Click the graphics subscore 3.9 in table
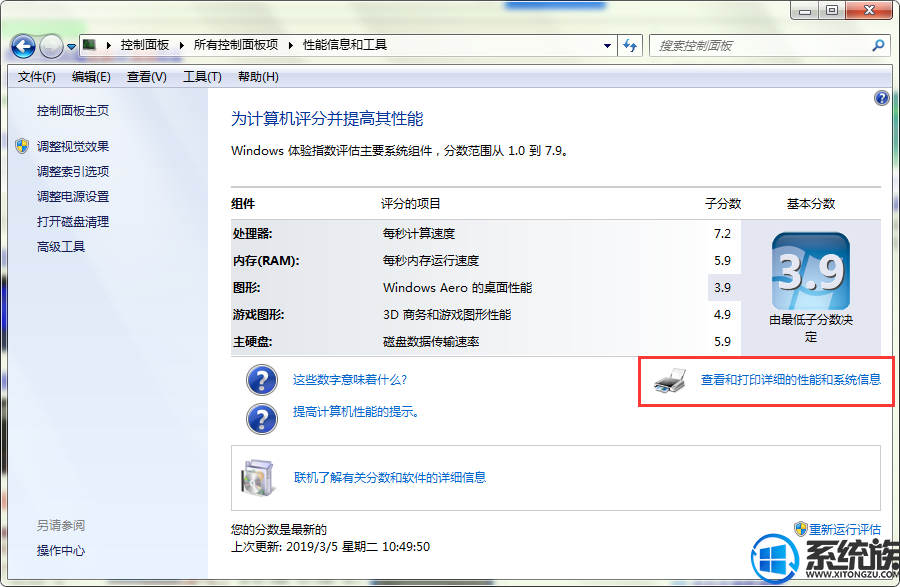The height and width of the screenshot is (587, 900). (x=723, y=288)
